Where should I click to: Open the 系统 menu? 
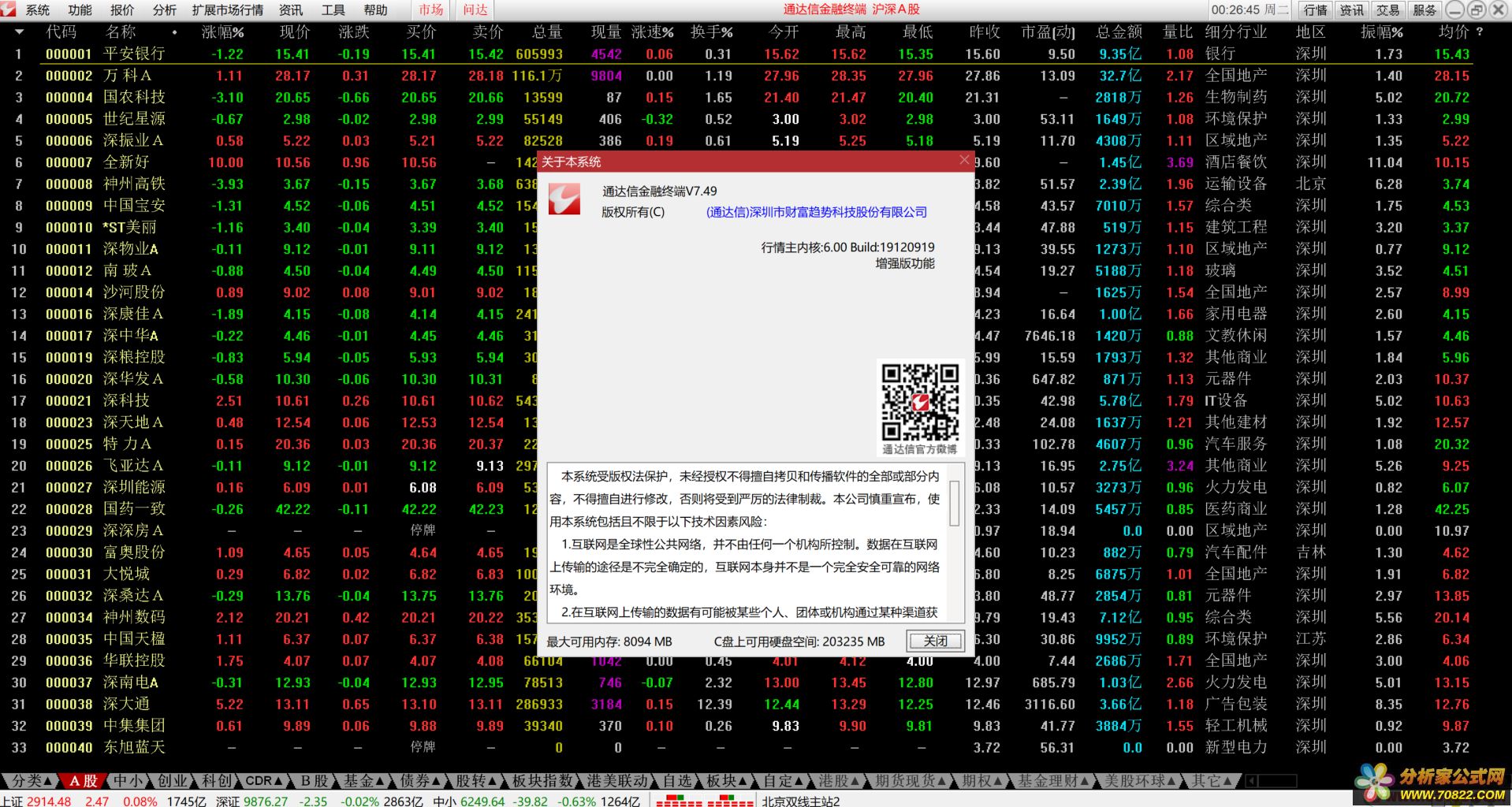pos(37,10)
